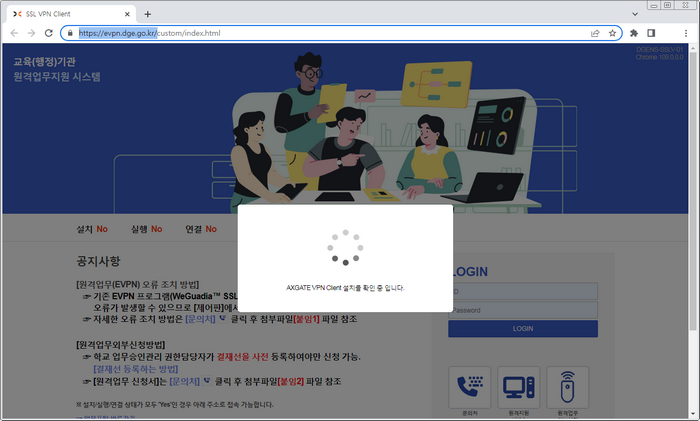700x421 pixels.
Task: Click the 연결 No status text
Action: (201, 229)
